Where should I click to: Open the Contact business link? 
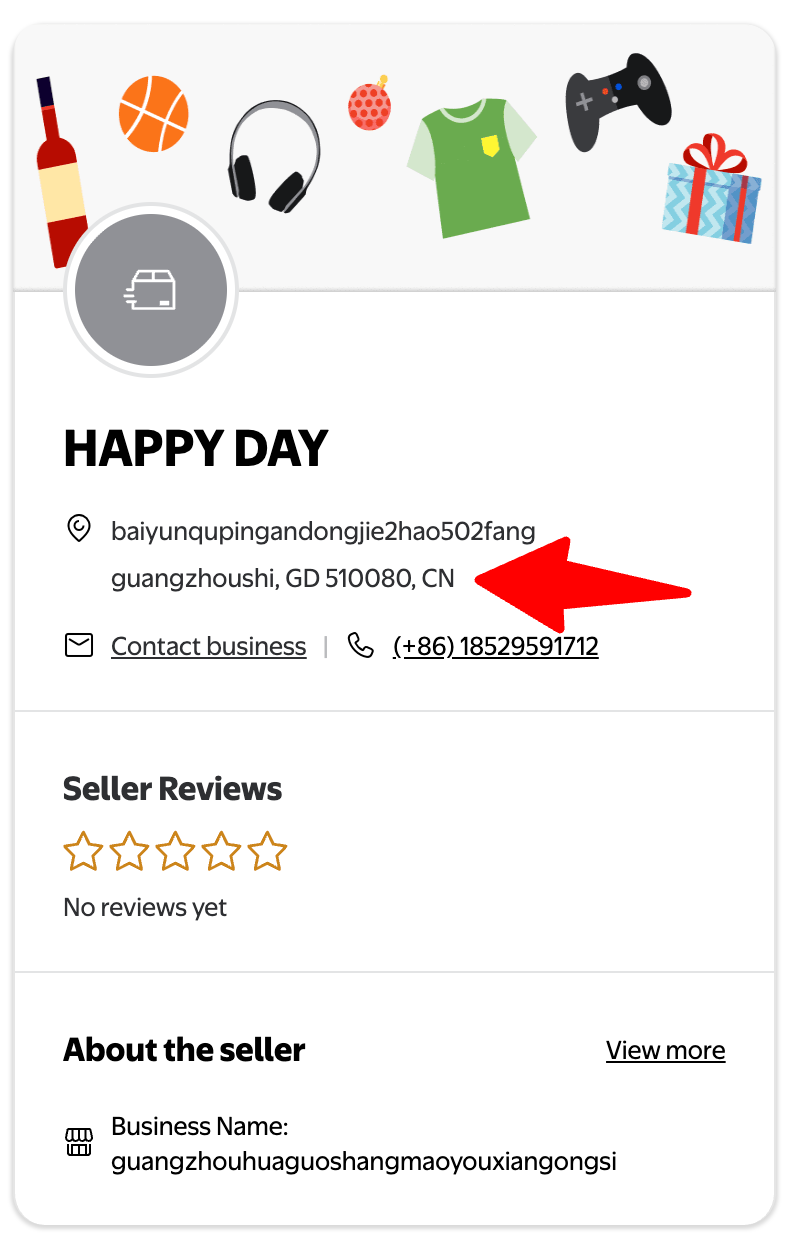click(209, 646)
